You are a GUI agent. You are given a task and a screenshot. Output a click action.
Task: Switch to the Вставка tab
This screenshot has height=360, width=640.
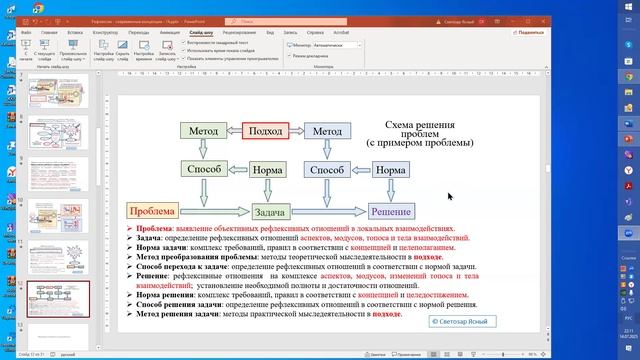pos(75,33)
